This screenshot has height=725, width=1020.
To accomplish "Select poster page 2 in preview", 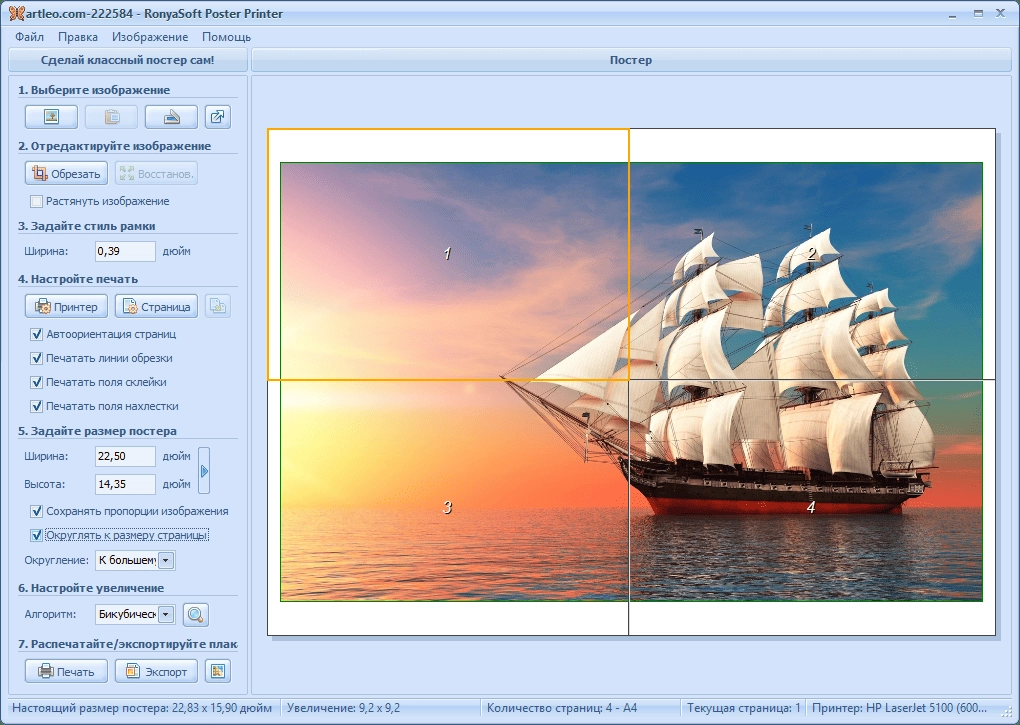I will (x=812, y=254).
